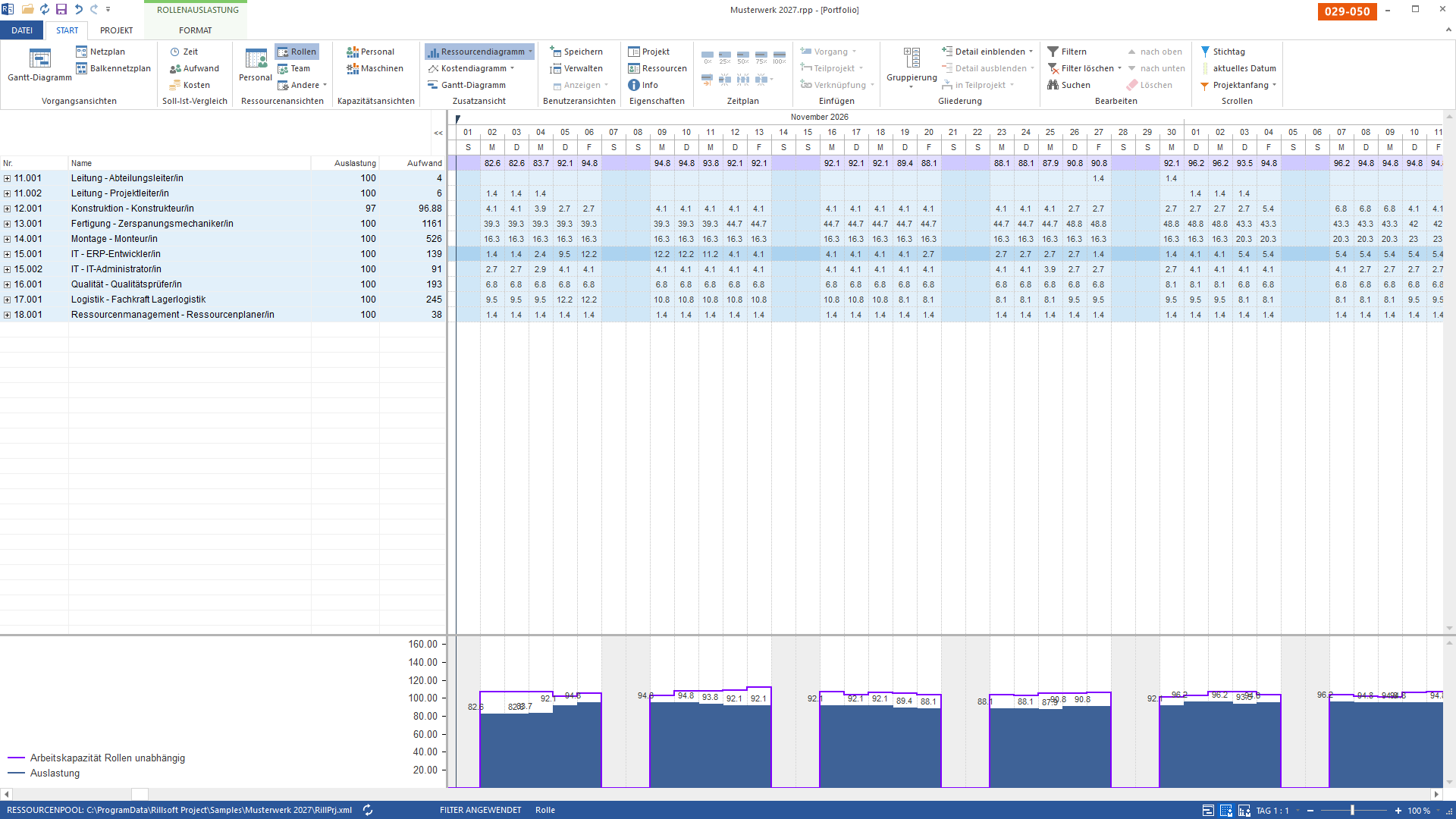Toggle the Rollen resource view
This screenshot has height=819, width=1456.
pyautogui.click(x=297, y=52)
